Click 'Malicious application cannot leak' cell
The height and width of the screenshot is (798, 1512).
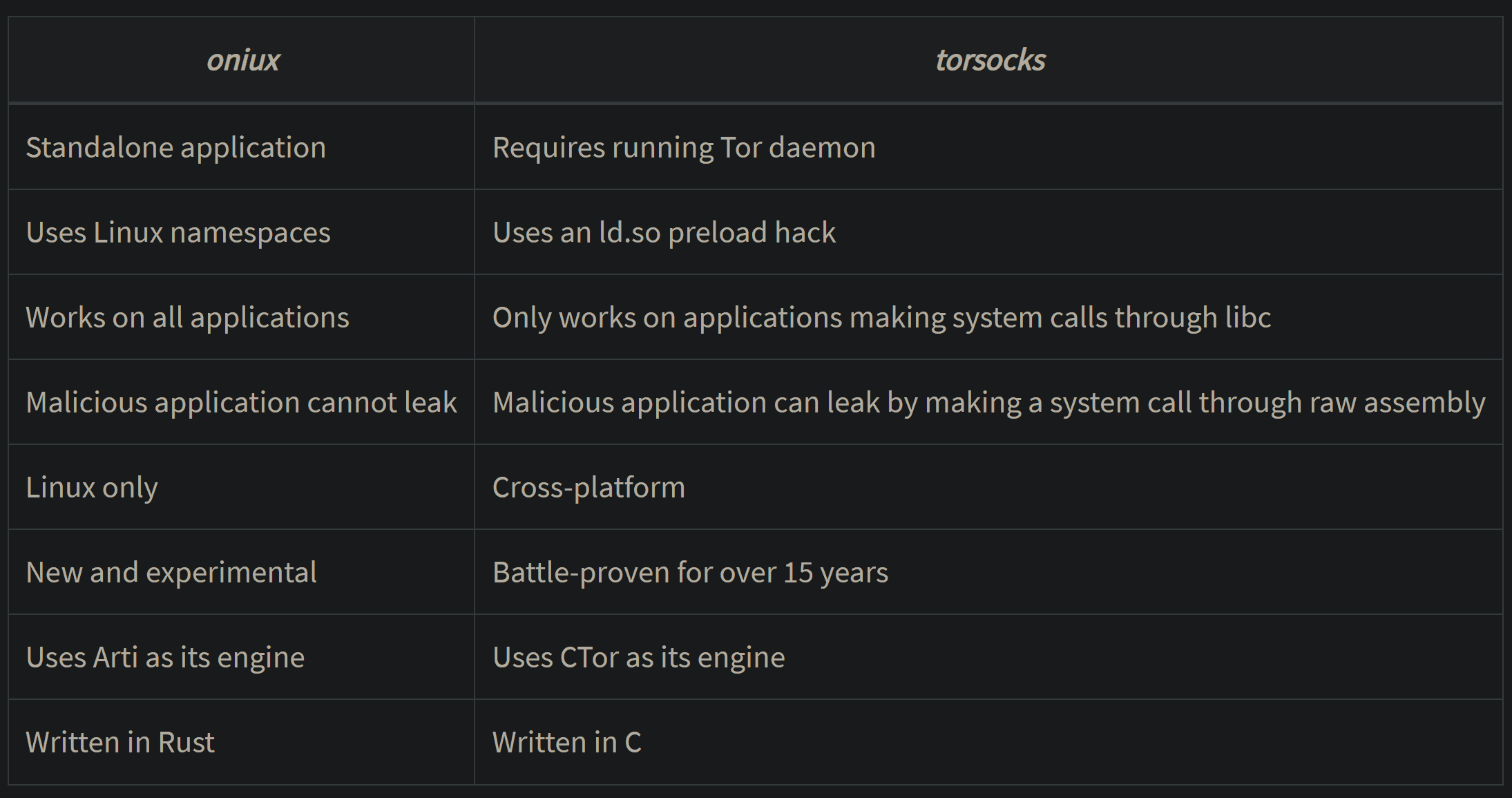click(x=241, y=402)
